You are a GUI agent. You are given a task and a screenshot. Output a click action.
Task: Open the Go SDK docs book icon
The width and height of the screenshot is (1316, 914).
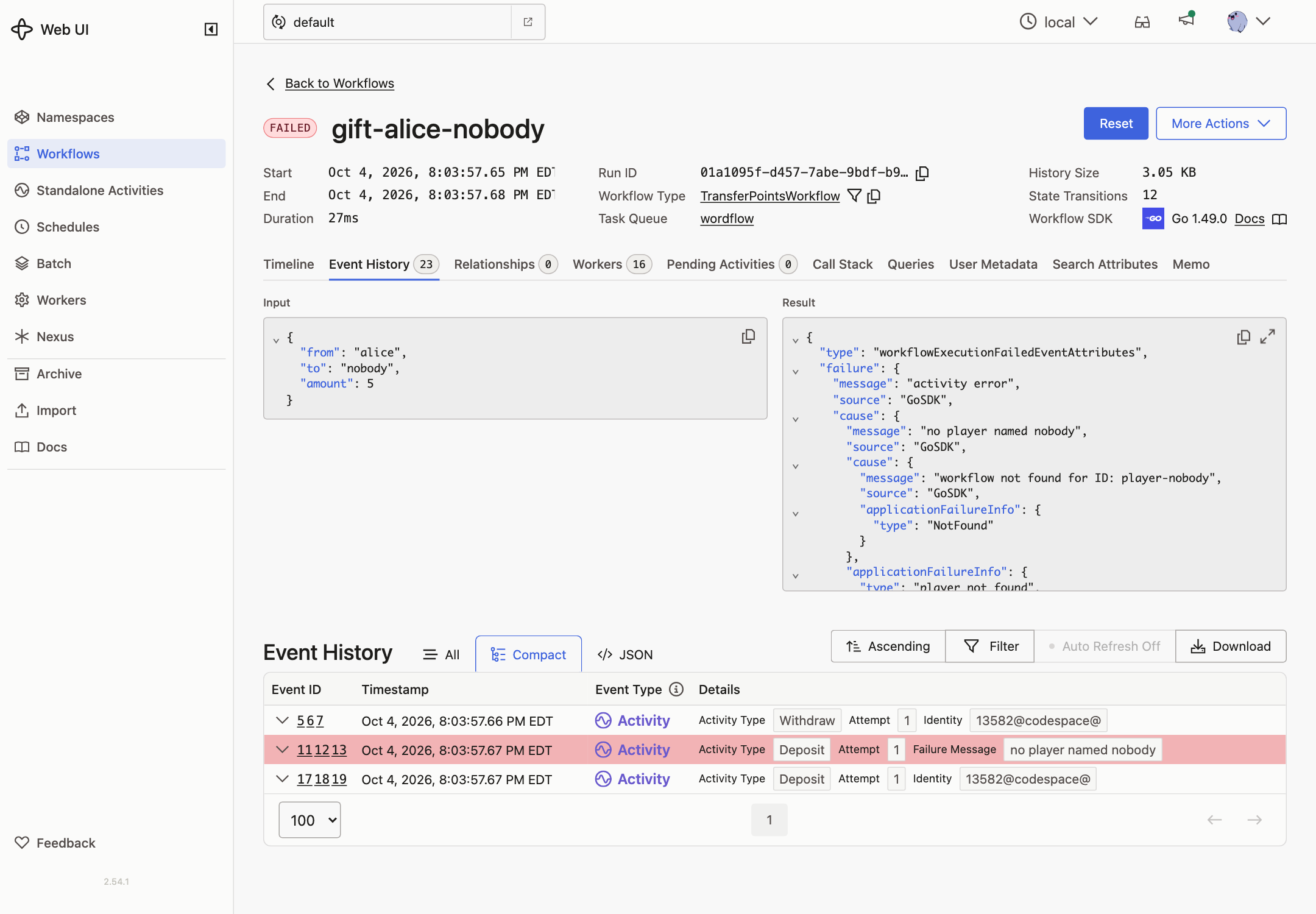pyautogui.click(x=1280, y=219)
